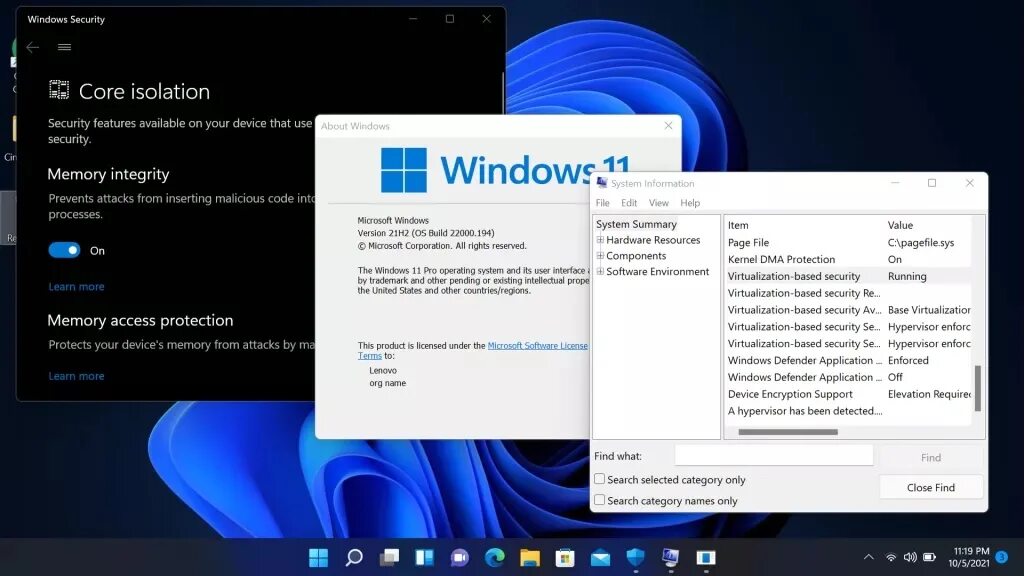This screenshot has width=1025, height=576.
Task: Enable Search selected category only
Action: point(599,479)
